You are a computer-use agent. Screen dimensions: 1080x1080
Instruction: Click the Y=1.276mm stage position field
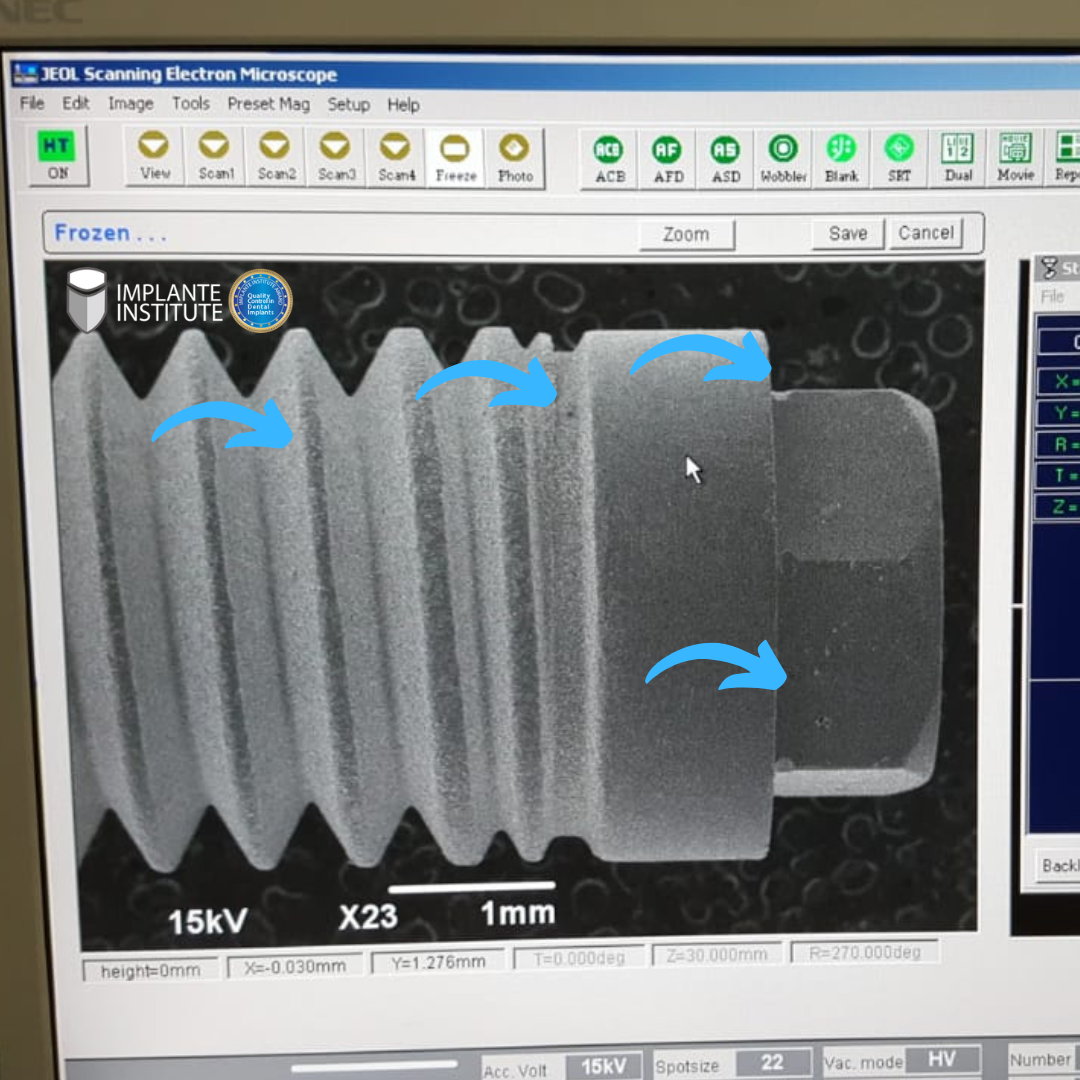(x=435, y=962)
